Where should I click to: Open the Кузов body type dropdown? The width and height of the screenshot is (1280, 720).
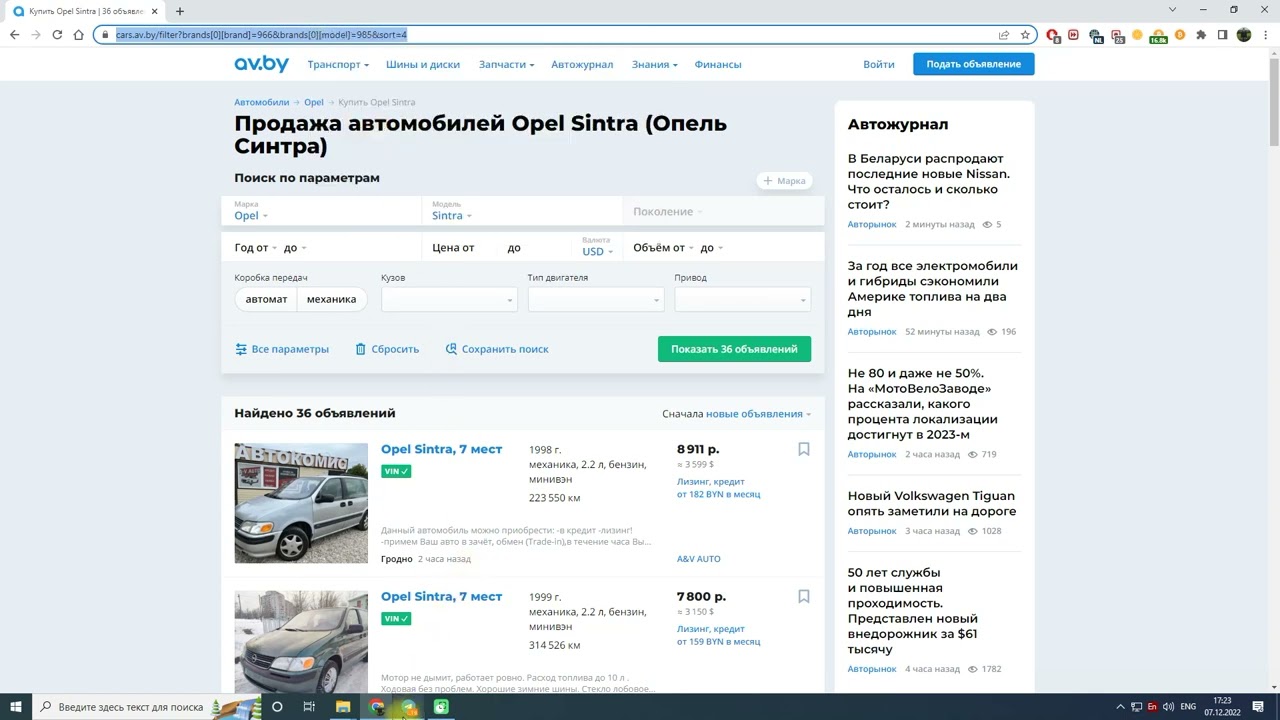(449, 299)
